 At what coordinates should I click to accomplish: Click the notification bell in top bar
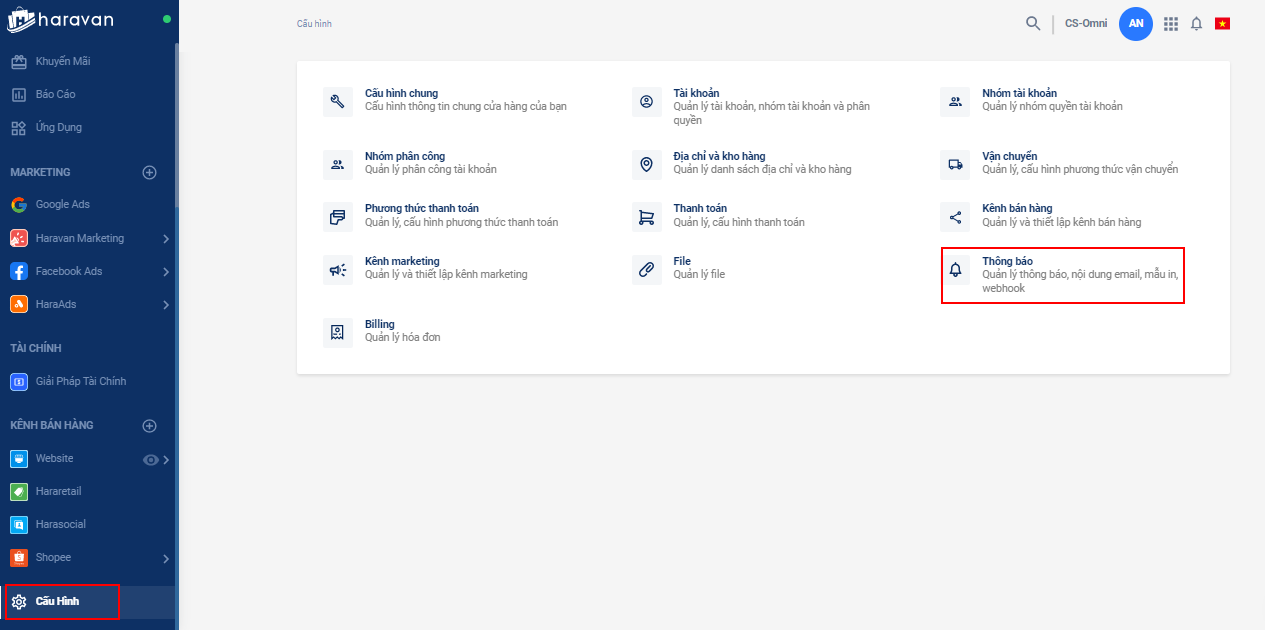tap(1196, 23)
